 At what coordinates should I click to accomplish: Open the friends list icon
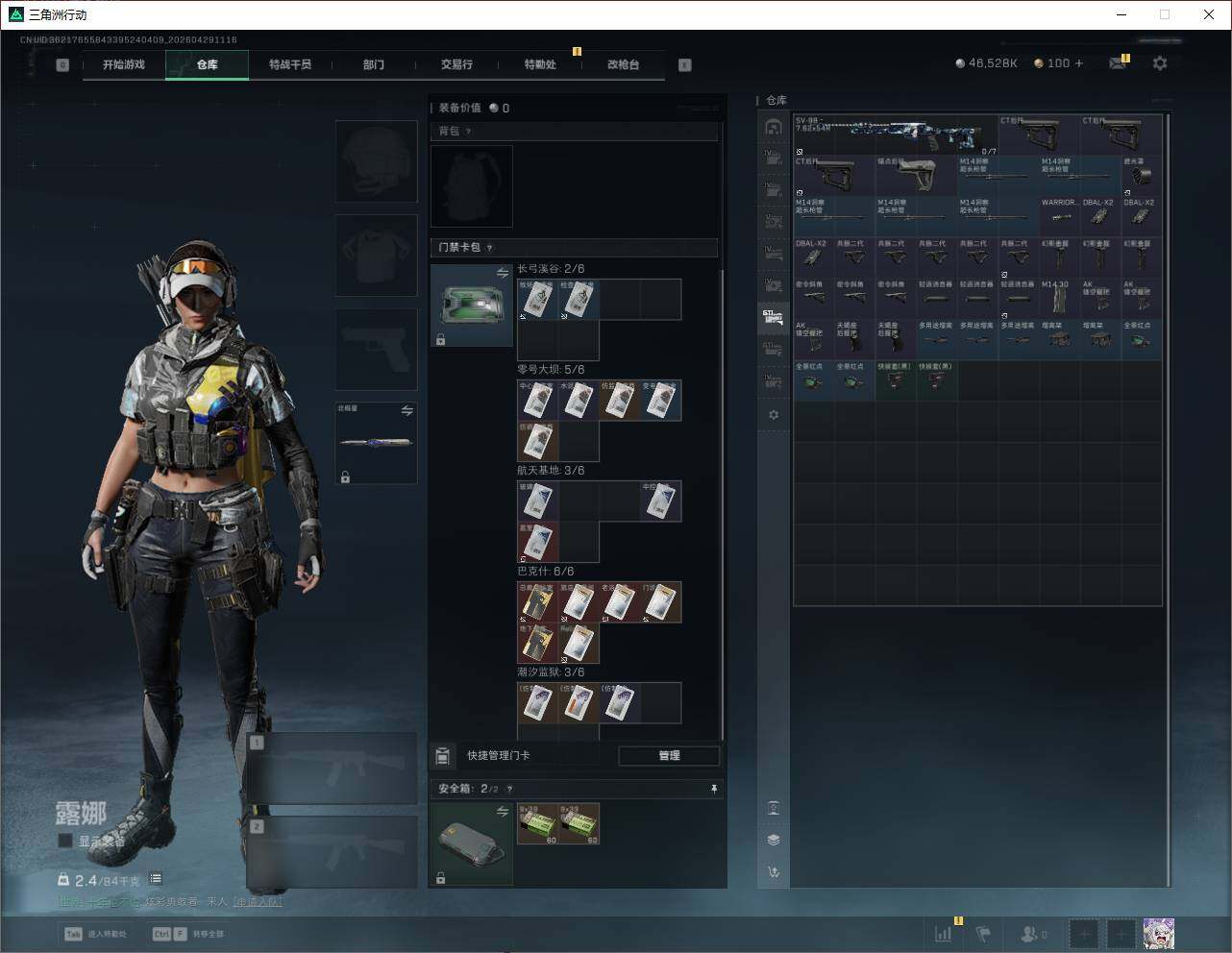(1033, 934)
